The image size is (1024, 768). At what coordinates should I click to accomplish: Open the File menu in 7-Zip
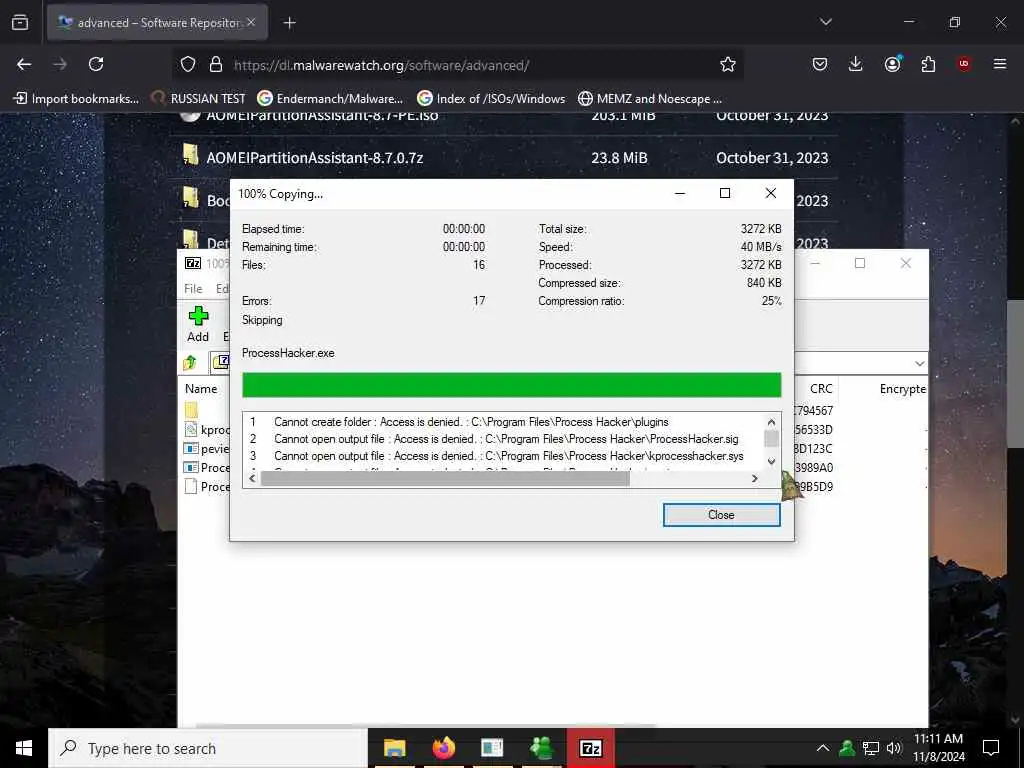tap(193, 289)
